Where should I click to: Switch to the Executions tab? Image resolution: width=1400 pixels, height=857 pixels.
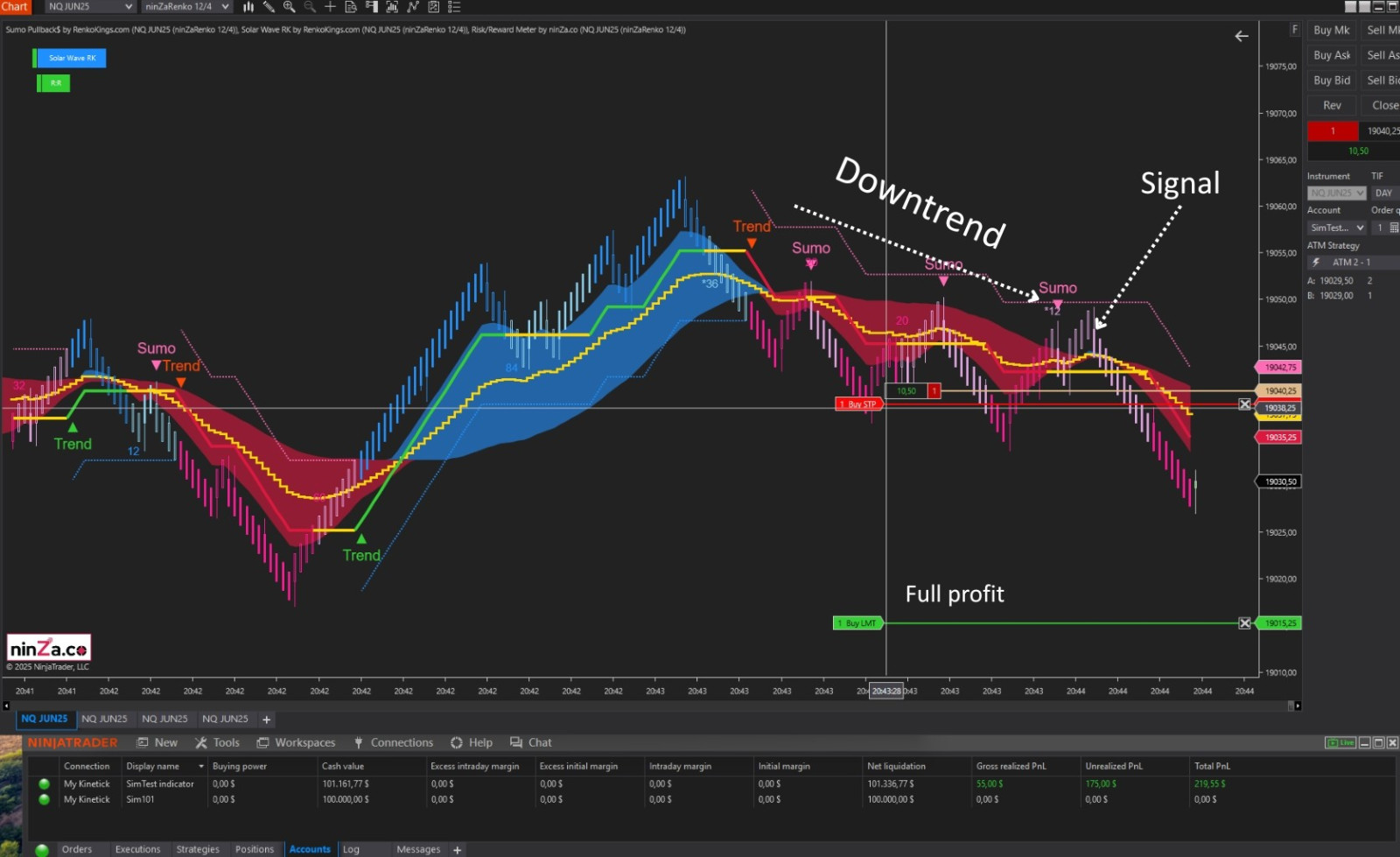[137, 849]
